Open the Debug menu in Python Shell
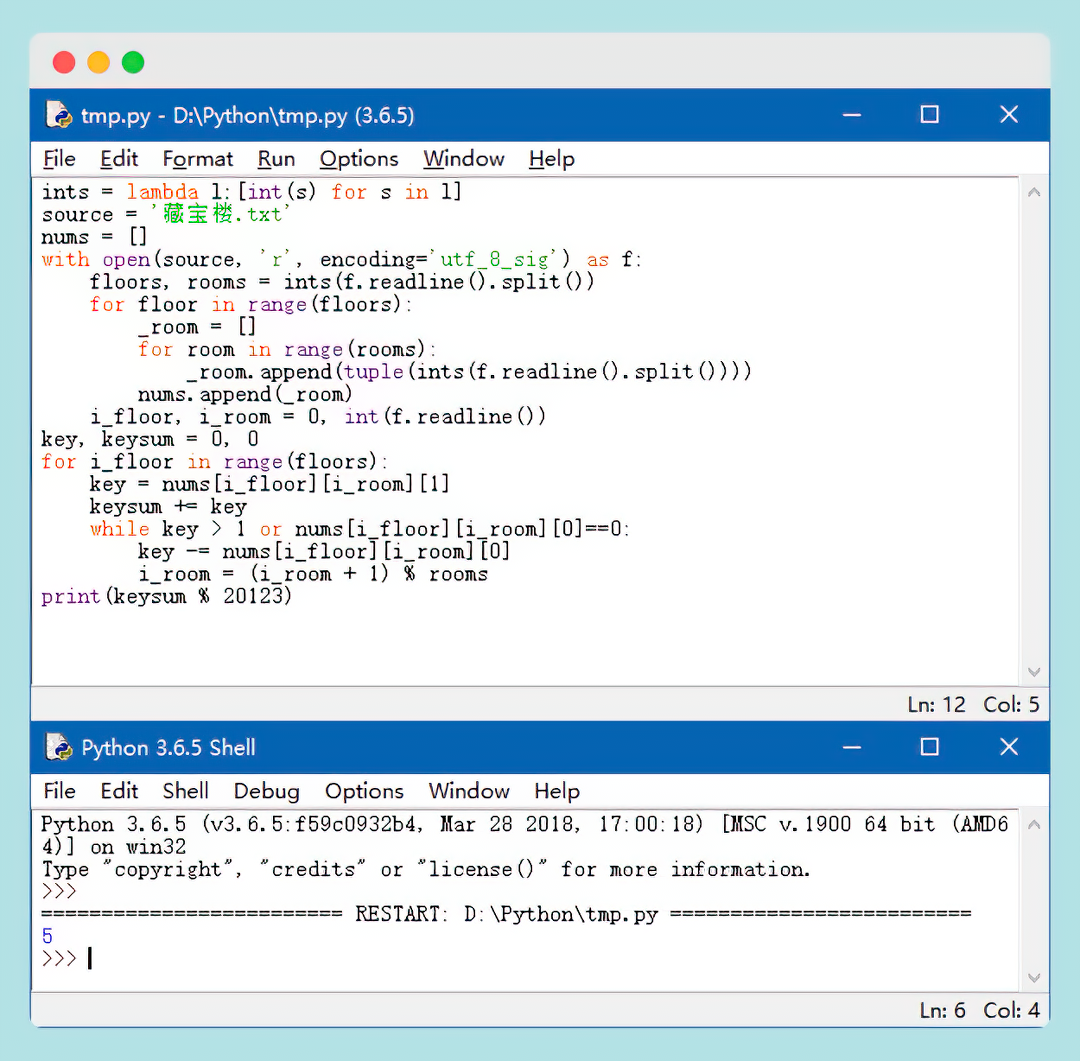This screenshot has width=1080, height=1061. (x=267, y=791)
